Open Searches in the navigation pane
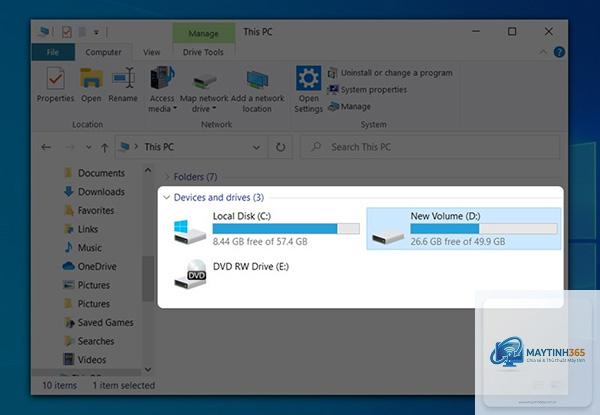The image size is (600, 415). point(96,341)
